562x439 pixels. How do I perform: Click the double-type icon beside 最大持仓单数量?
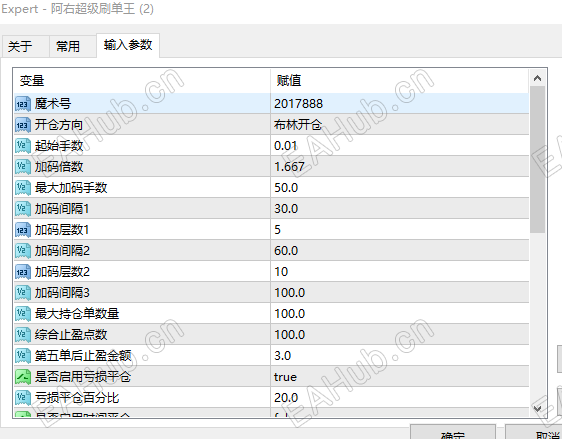23,314
